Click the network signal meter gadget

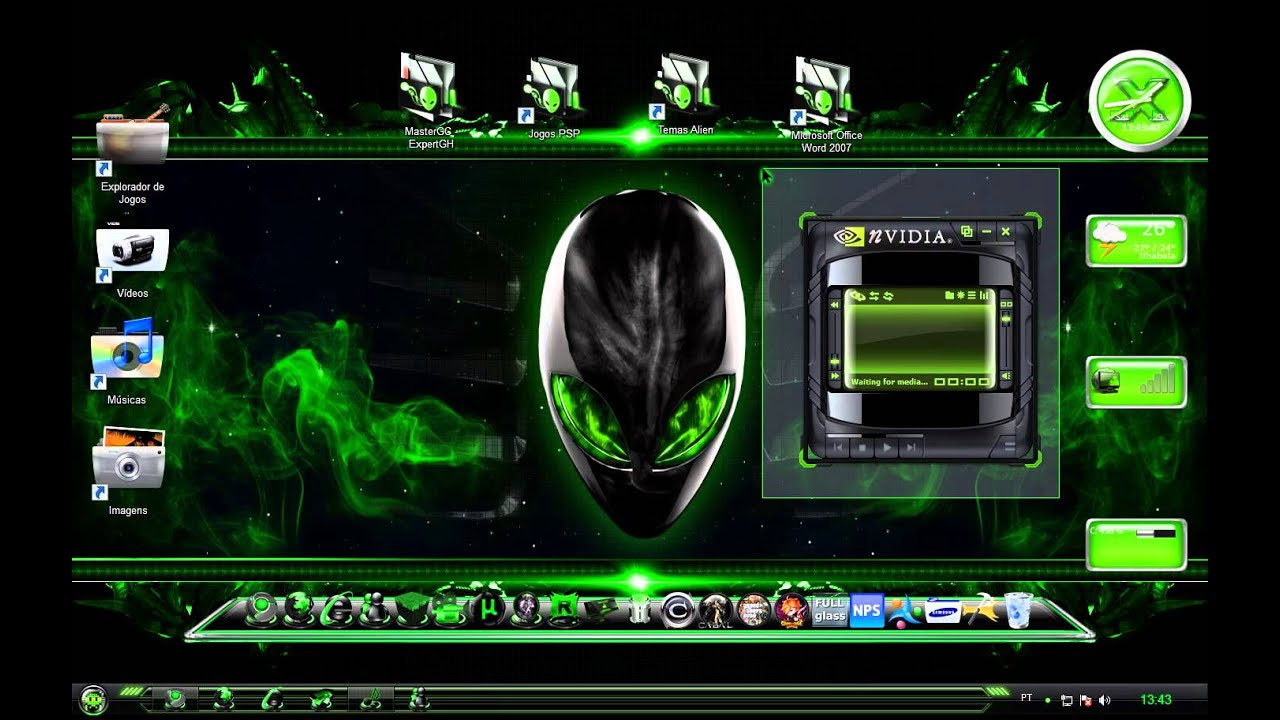point(1136,382)
